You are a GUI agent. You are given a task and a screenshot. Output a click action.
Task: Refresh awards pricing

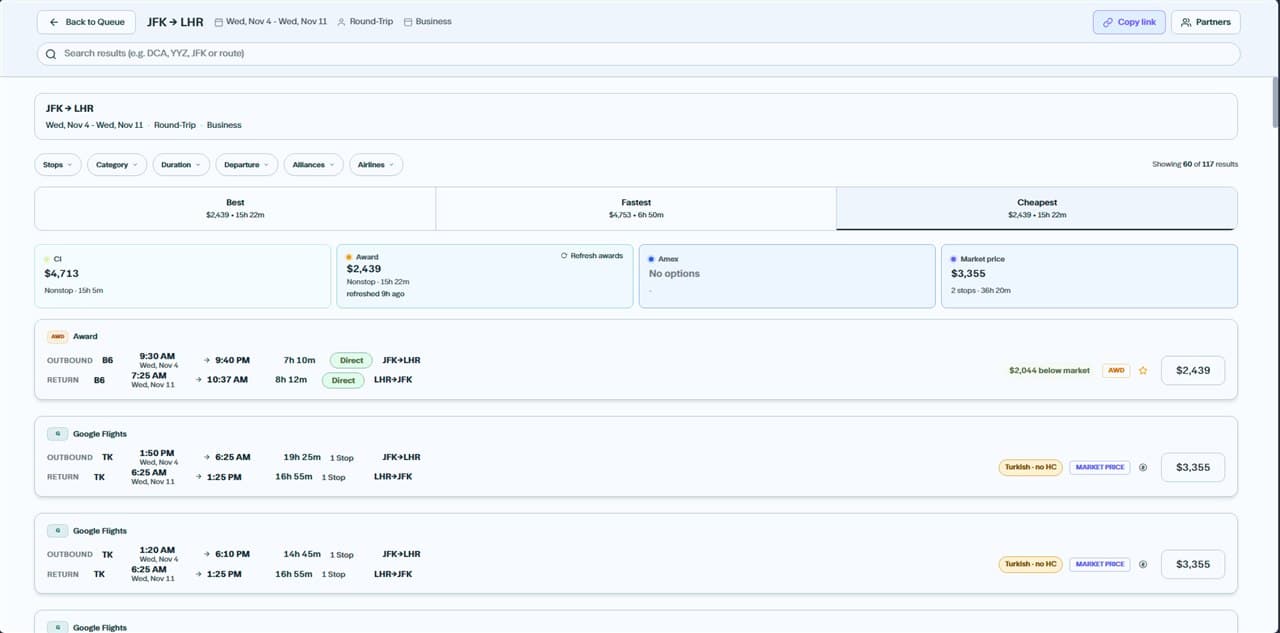pos(592,256)
